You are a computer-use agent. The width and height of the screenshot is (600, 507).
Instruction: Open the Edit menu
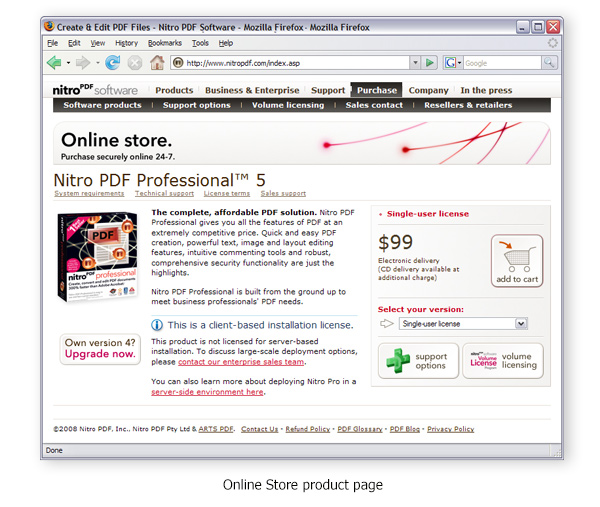74,43
